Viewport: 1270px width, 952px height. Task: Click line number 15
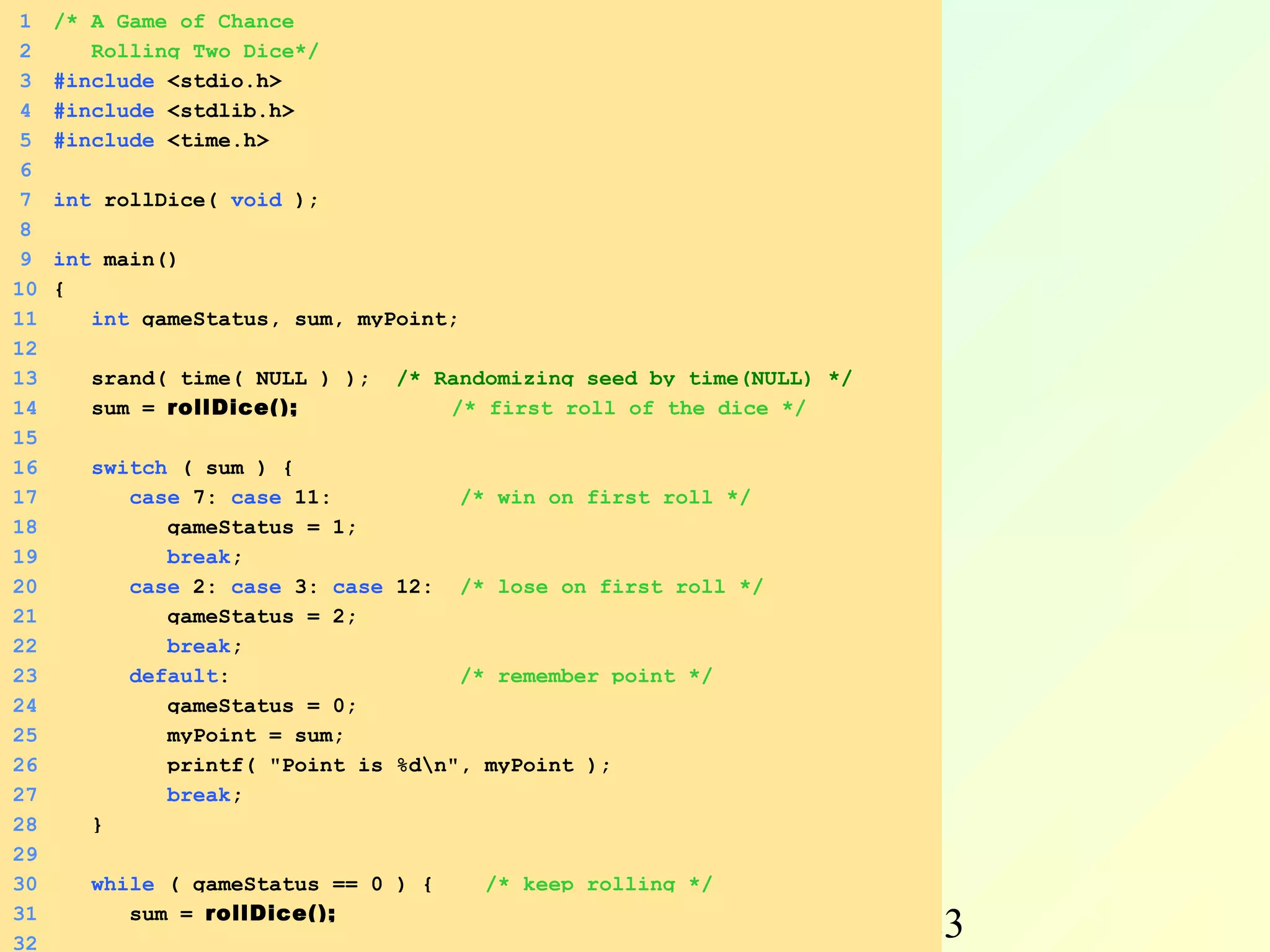[x=25, y=438]
